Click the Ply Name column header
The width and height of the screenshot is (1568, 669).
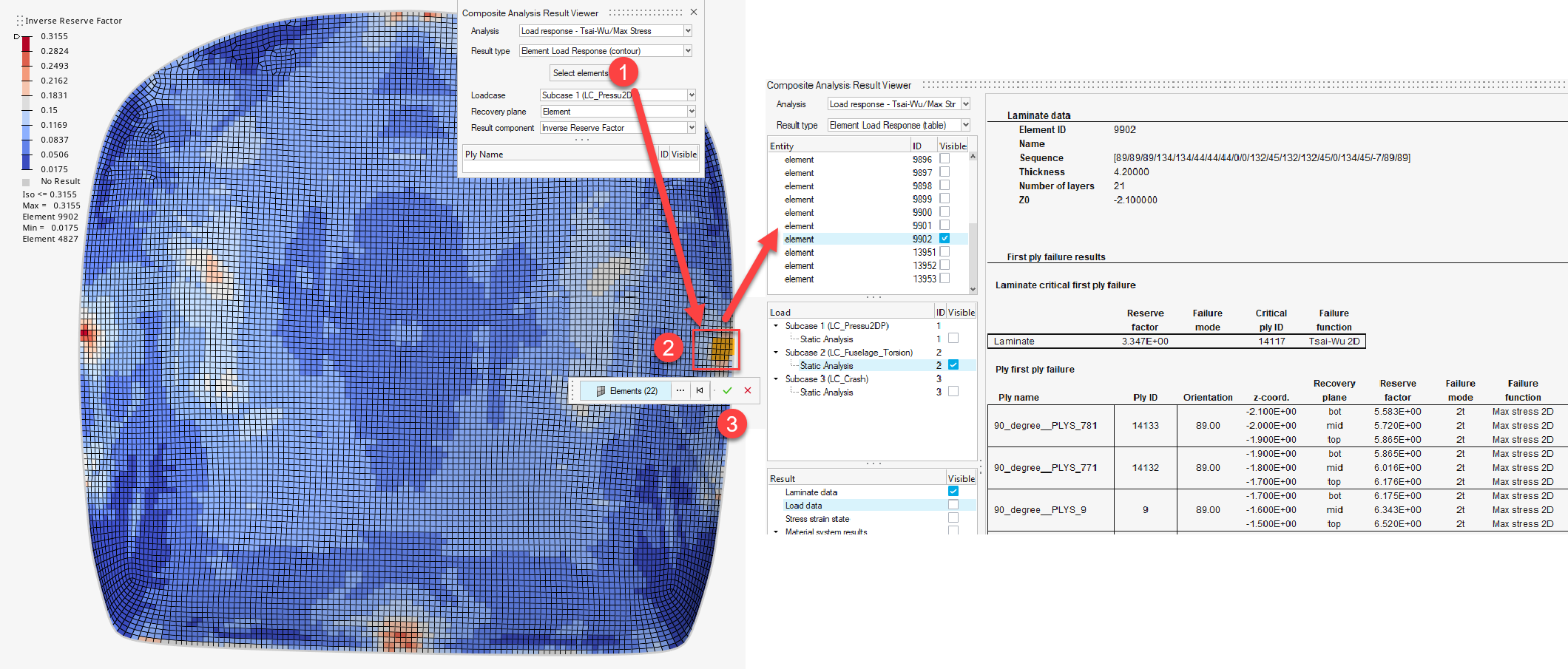tap(484, 154)
